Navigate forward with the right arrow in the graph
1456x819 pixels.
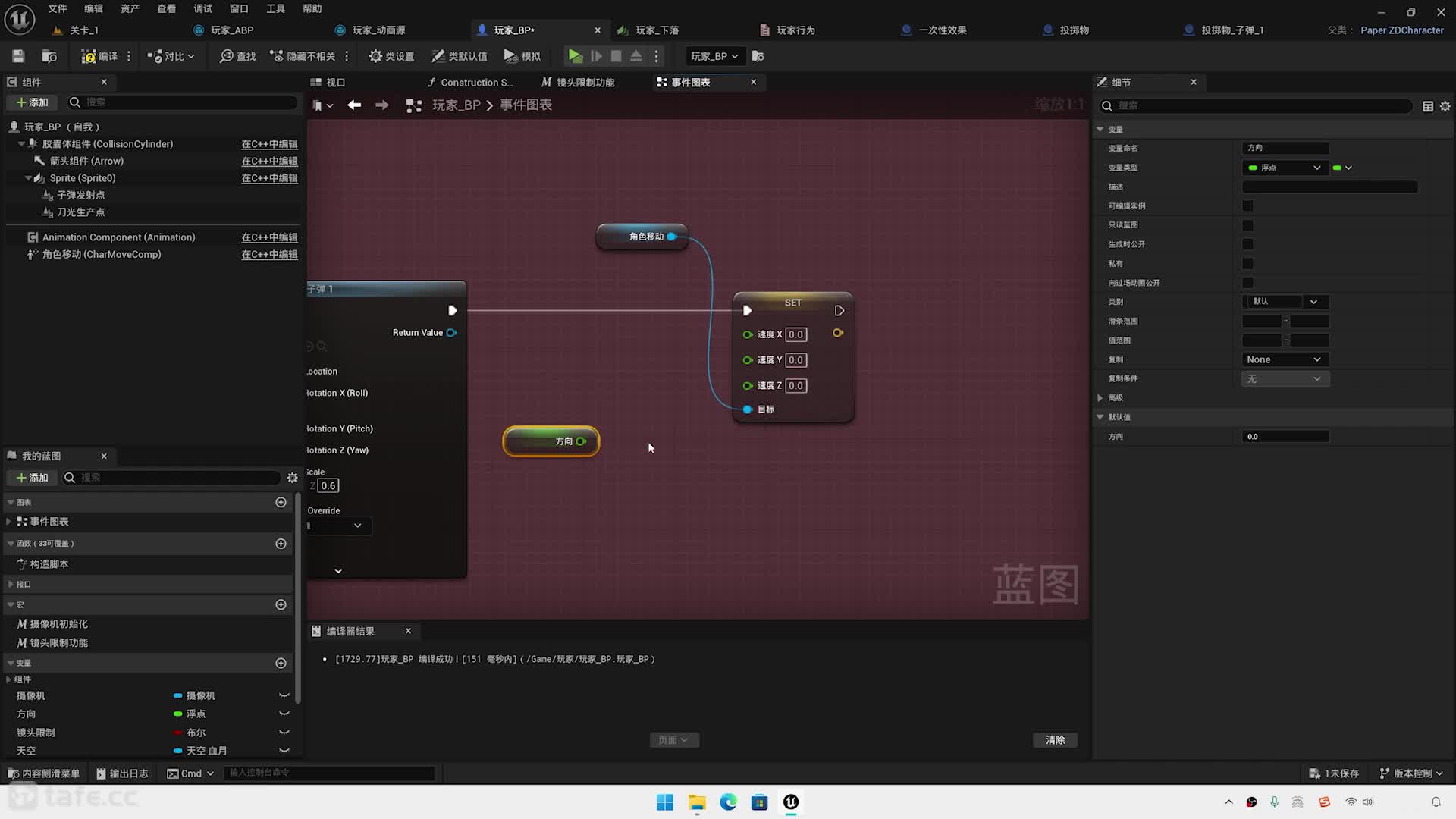click(x=382, y=105)
